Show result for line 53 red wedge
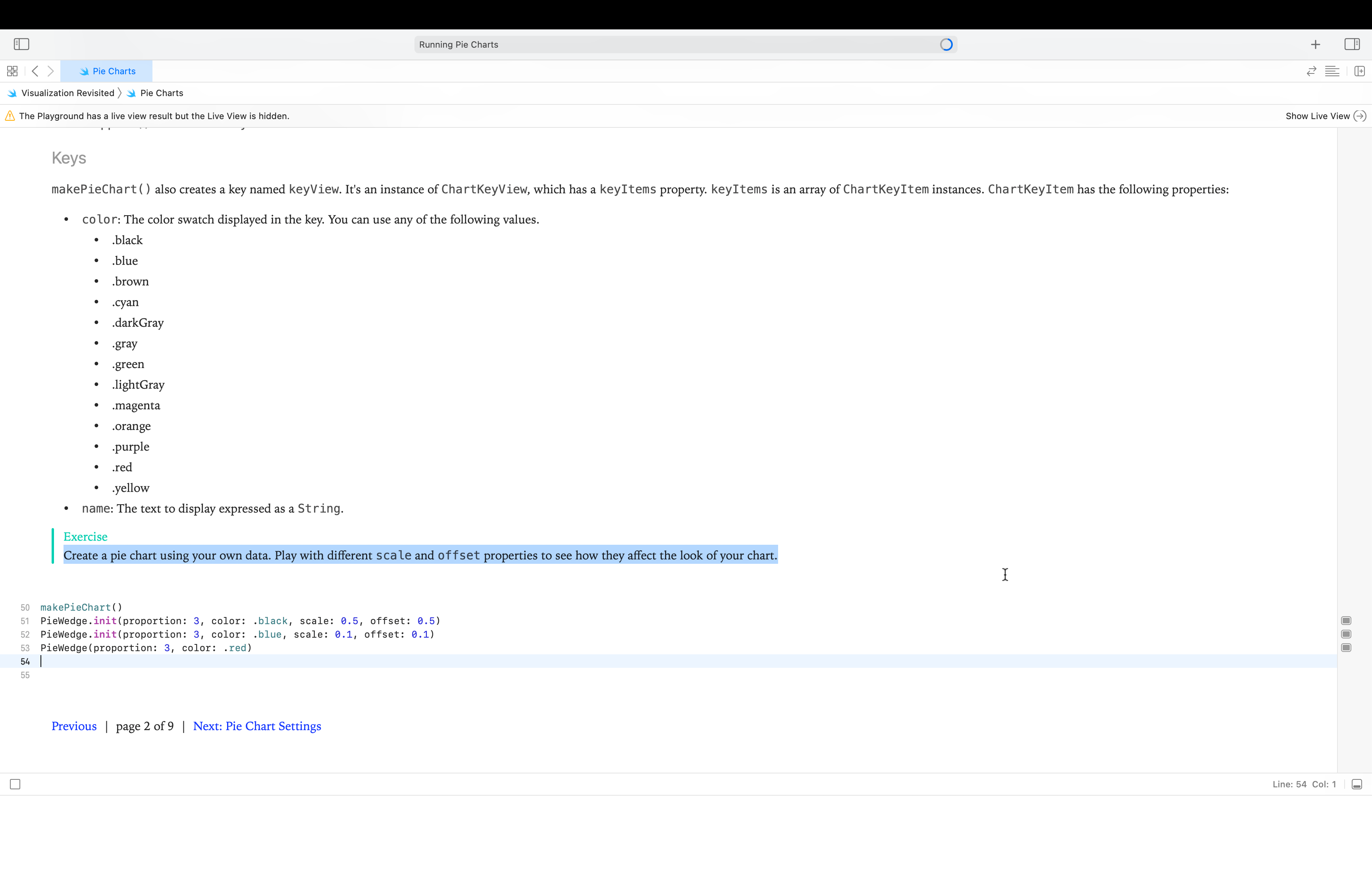 click(1346, 648)
